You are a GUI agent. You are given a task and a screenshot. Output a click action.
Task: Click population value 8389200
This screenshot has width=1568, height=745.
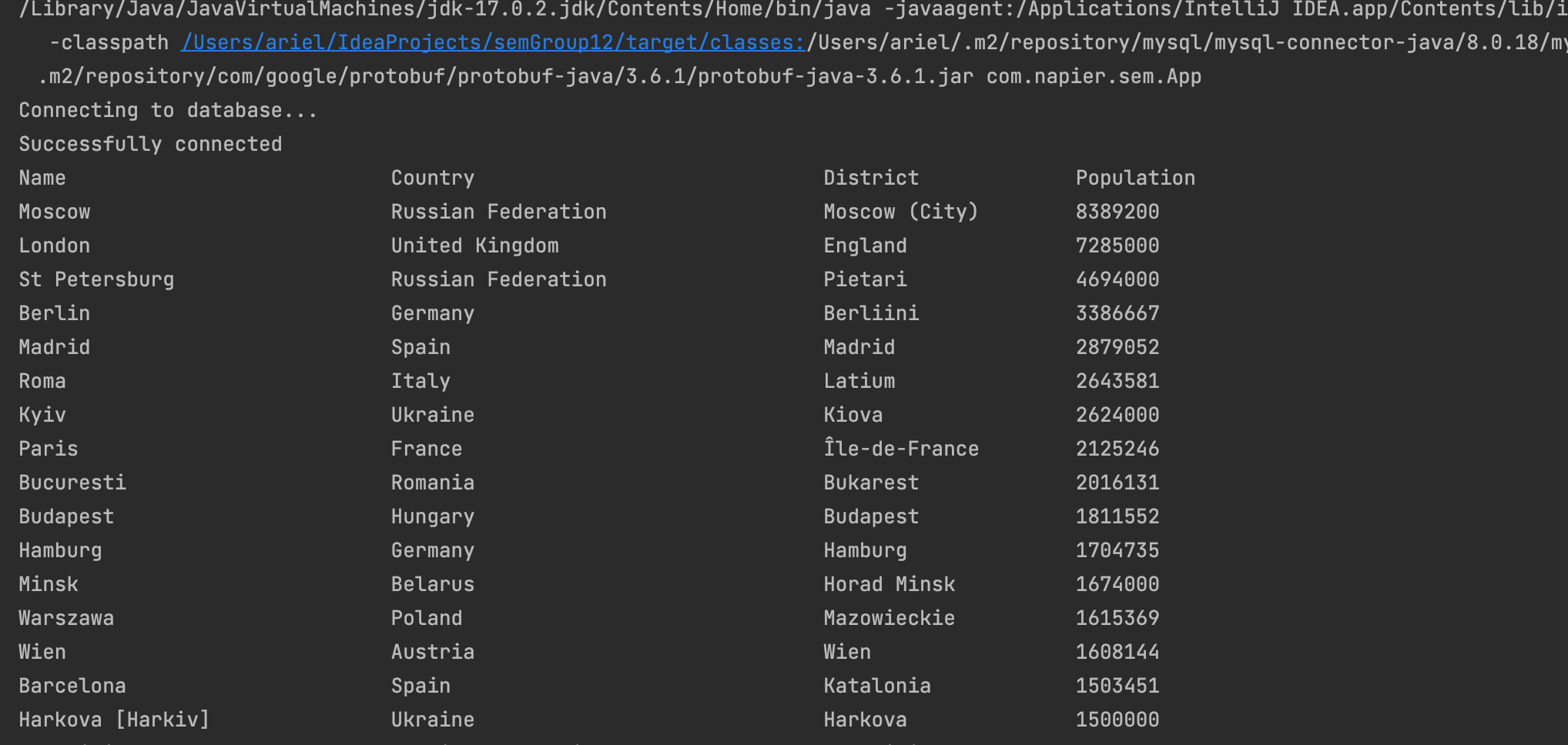pos(1117,212)
